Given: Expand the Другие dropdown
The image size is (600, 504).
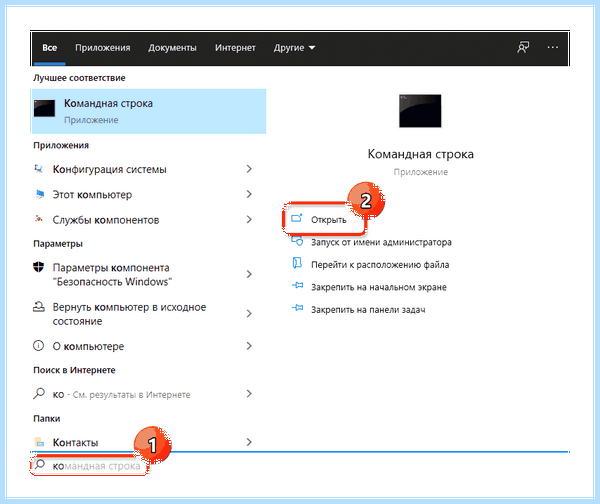Looking at the screenshot, I should click(294, 48).
